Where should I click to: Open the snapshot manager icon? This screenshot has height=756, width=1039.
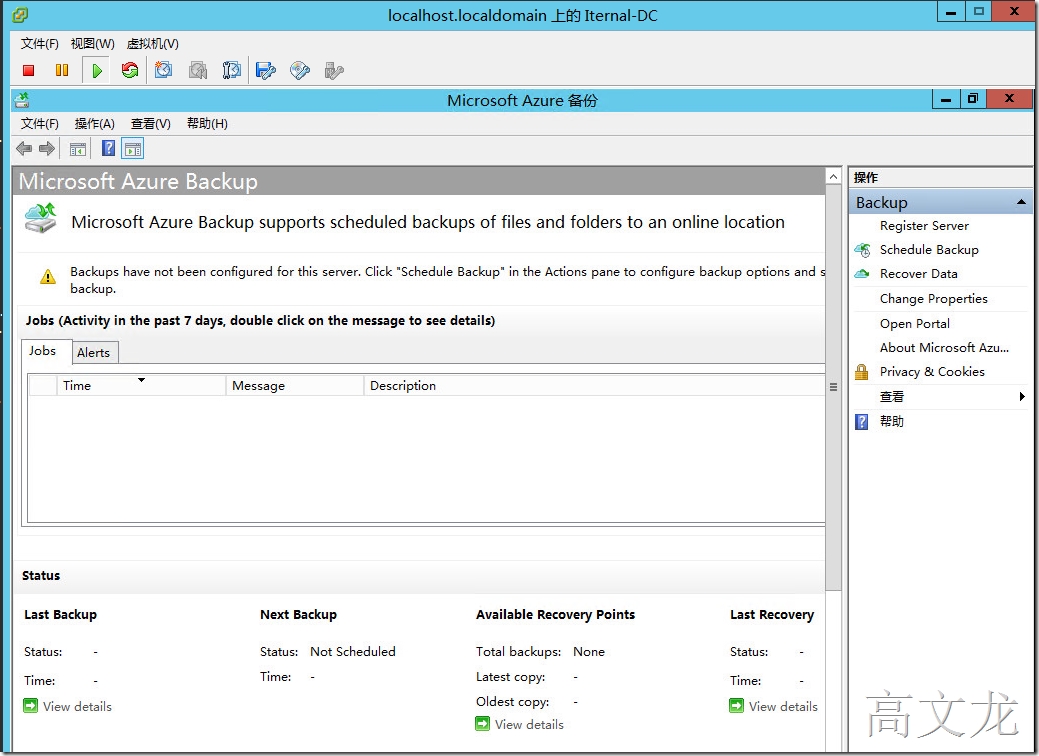point(231,70)
